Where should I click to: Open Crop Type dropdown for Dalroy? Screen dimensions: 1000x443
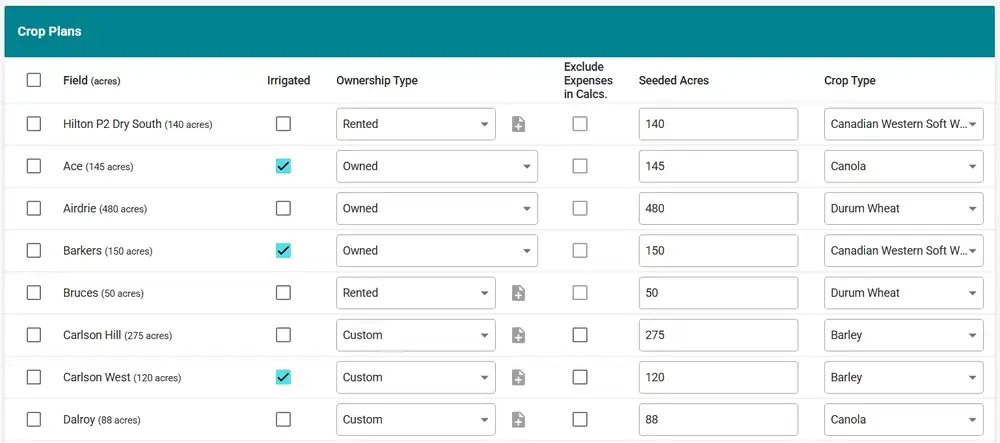[x=904, y=419]
